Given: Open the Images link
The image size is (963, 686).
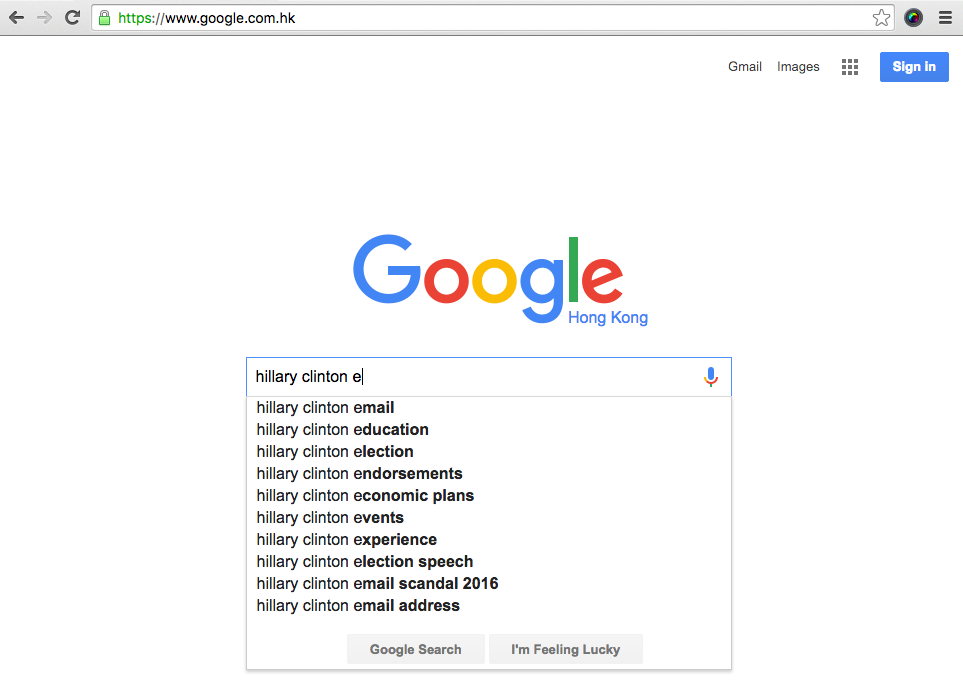Looking at the screenshot, I should (x=798, y=66).
